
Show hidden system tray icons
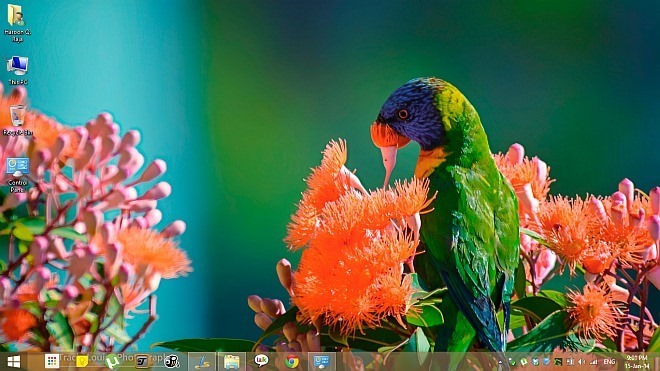[500, 362]
